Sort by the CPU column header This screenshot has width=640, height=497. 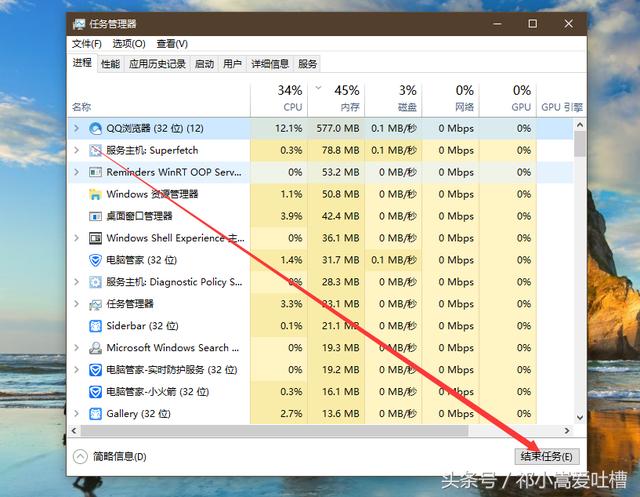pos(279,99)
